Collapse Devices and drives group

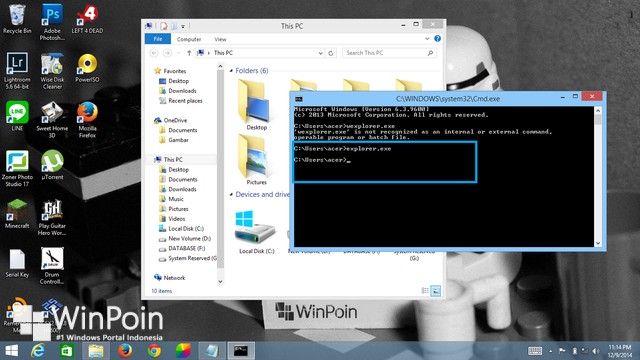tap(231, 194)
